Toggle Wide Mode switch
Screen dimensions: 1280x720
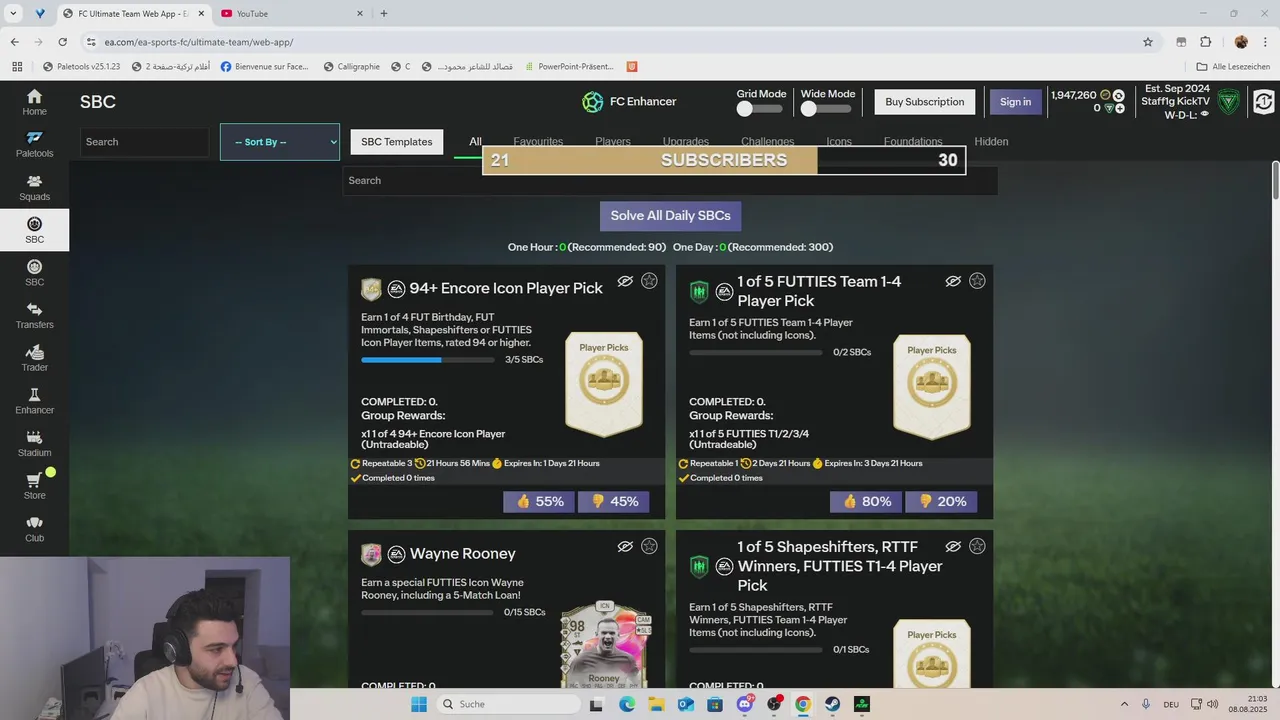826,109
